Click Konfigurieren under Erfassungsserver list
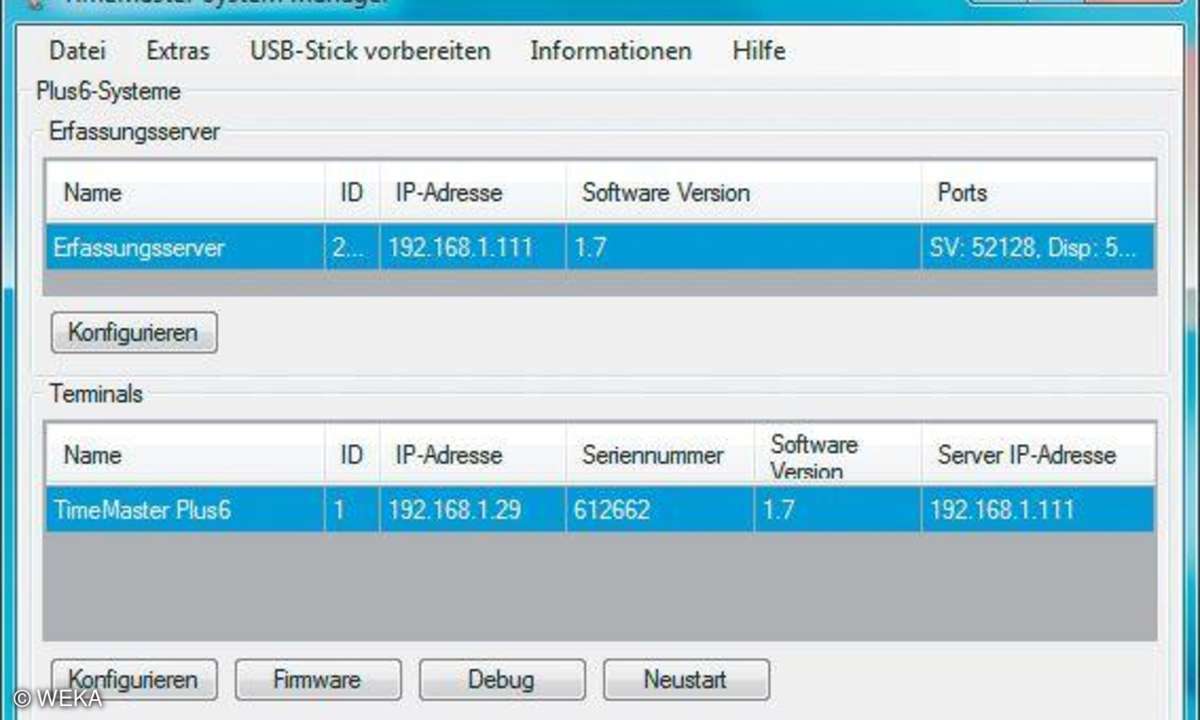 tap(133, 332)
